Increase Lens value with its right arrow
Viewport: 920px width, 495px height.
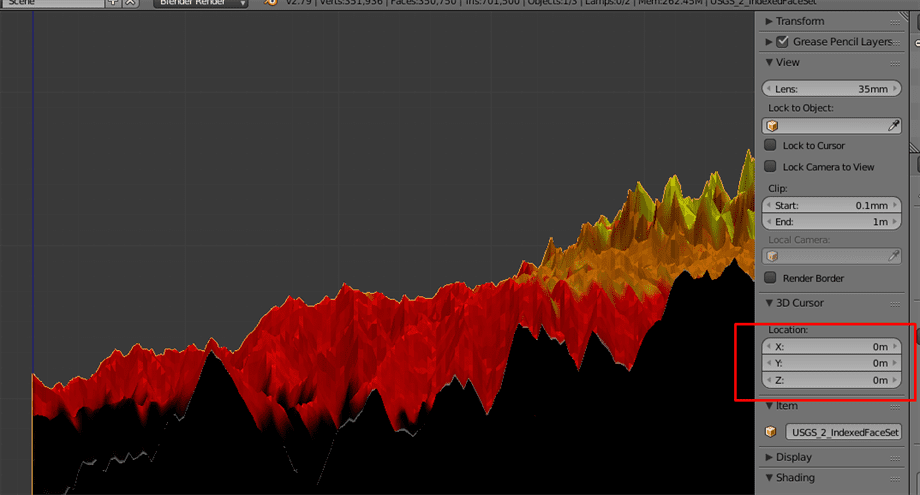coord(895,89)
